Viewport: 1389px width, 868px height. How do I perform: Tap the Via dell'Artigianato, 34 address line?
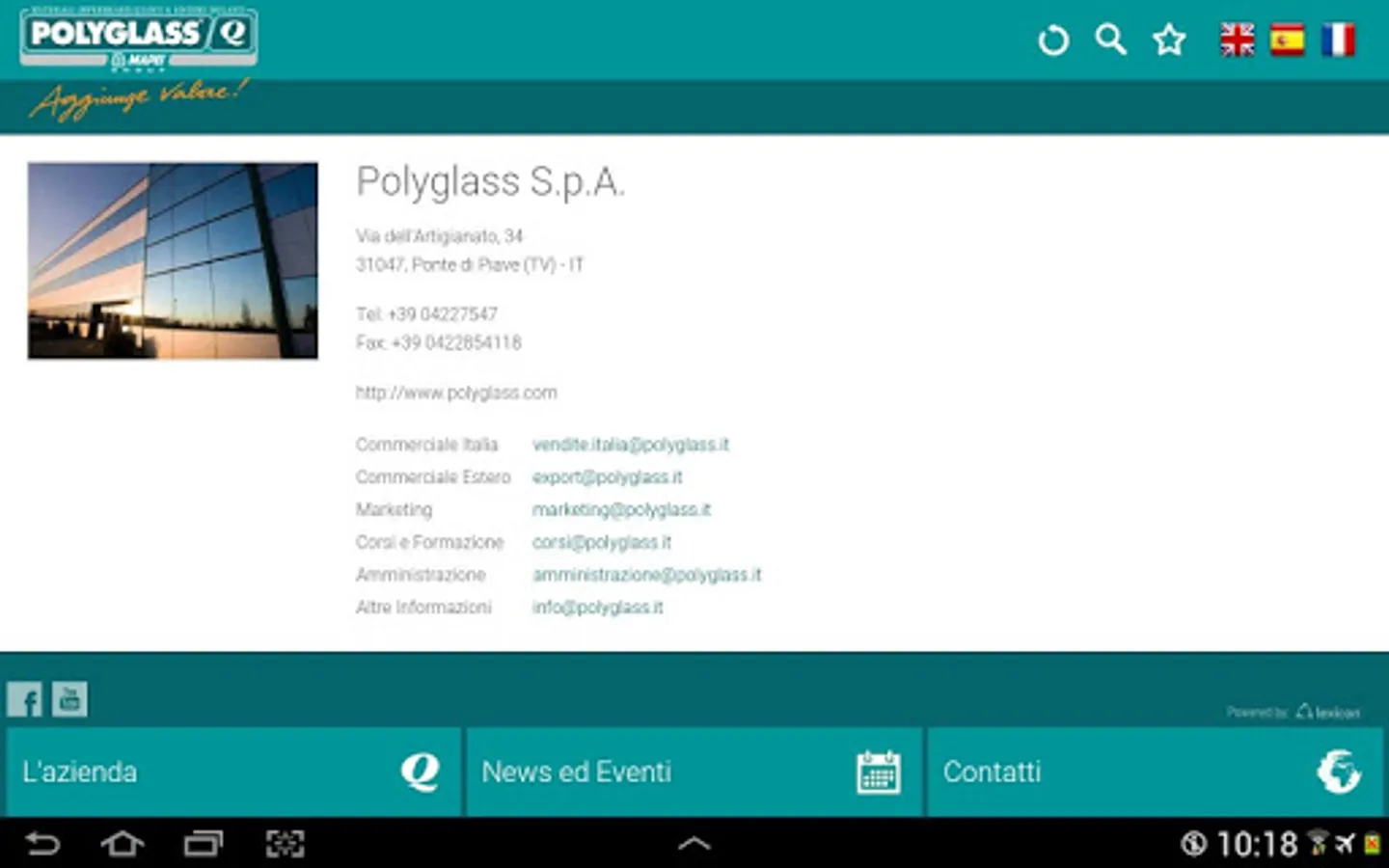point(439,236)
